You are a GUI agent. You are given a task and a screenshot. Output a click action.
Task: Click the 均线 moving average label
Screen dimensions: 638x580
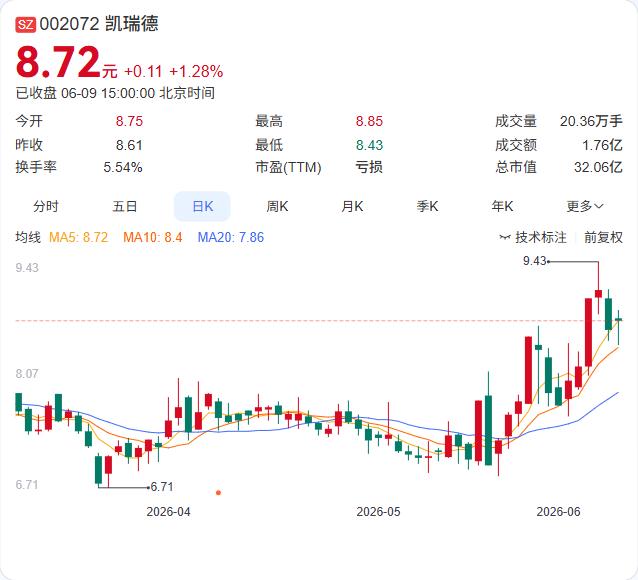28,237
